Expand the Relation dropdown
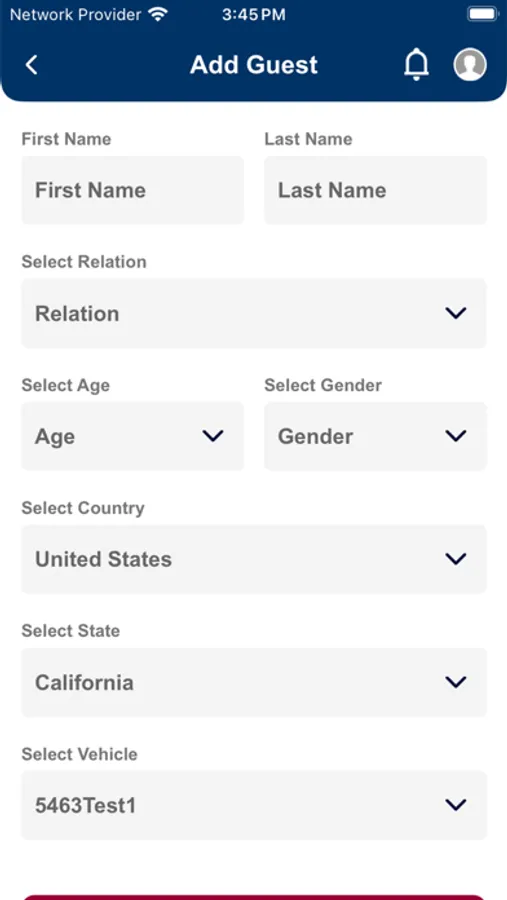 [x=254, y=313]
